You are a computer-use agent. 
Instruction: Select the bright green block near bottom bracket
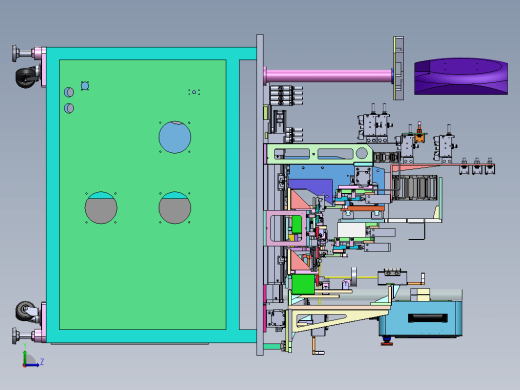tap(303, 284)
